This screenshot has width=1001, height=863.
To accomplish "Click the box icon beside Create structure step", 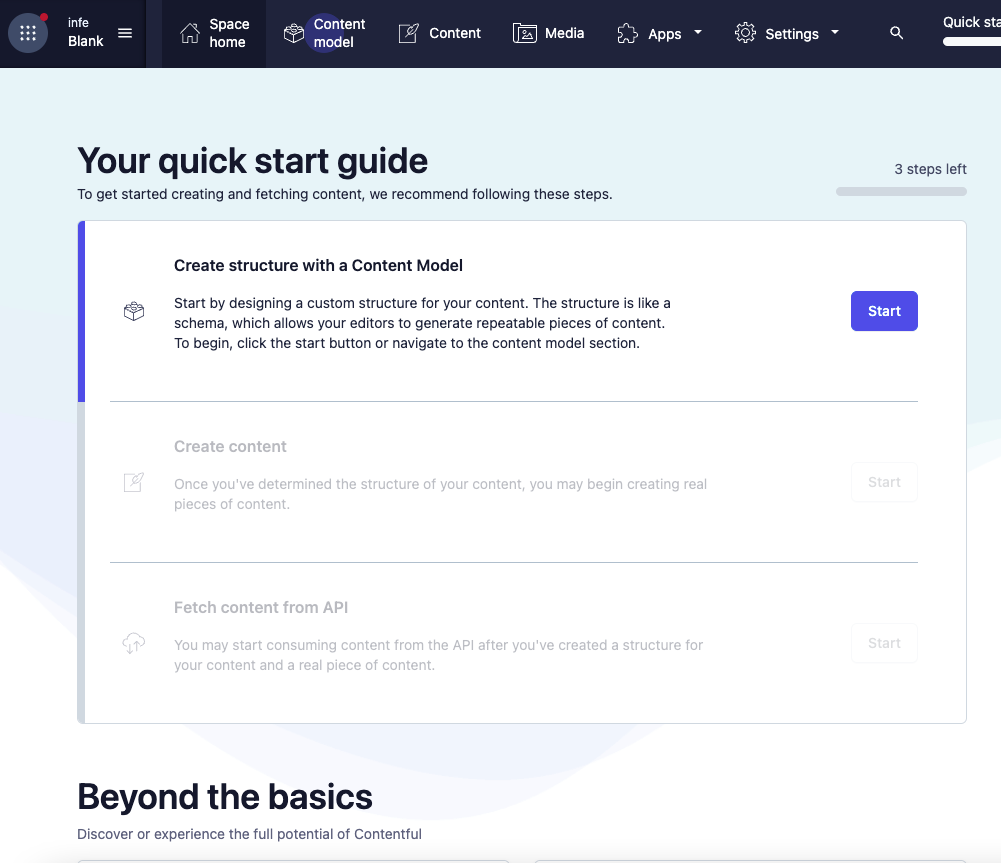I will pyautogui.click(x=133, y=311).
